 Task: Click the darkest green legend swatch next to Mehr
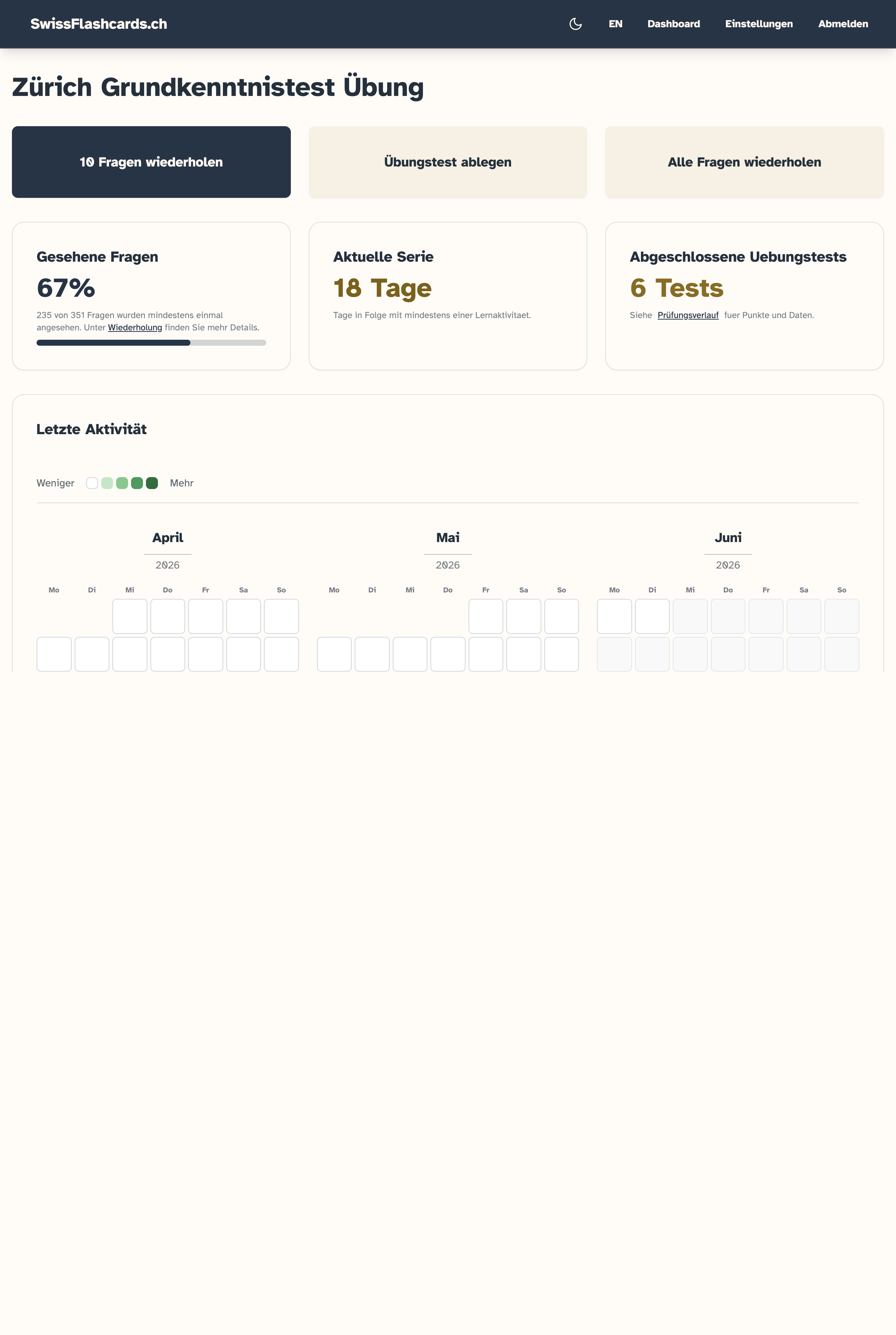152,483
